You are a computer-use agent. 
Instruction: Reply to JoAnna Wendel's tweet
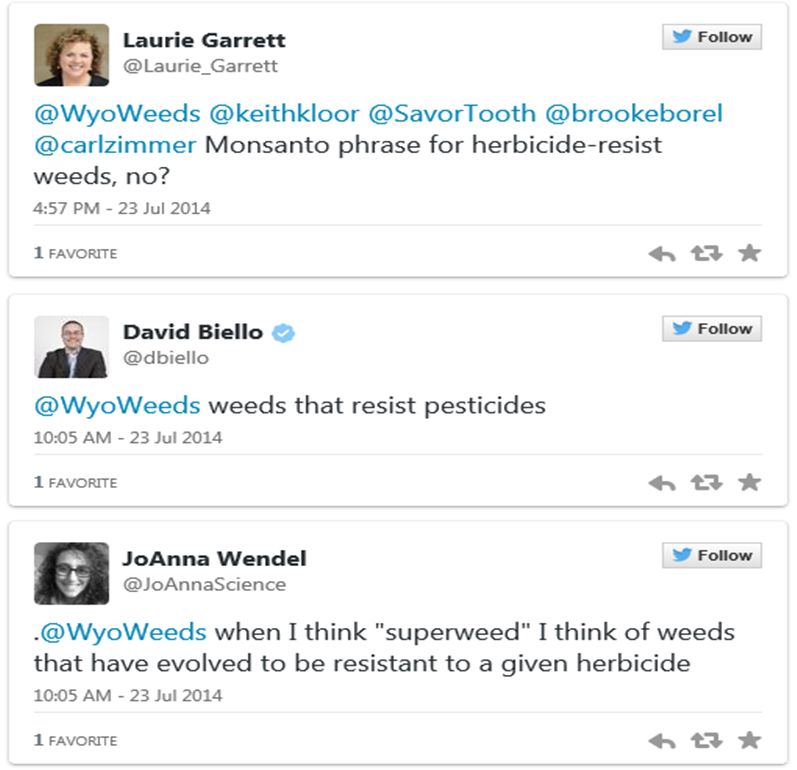coord(662,741)
